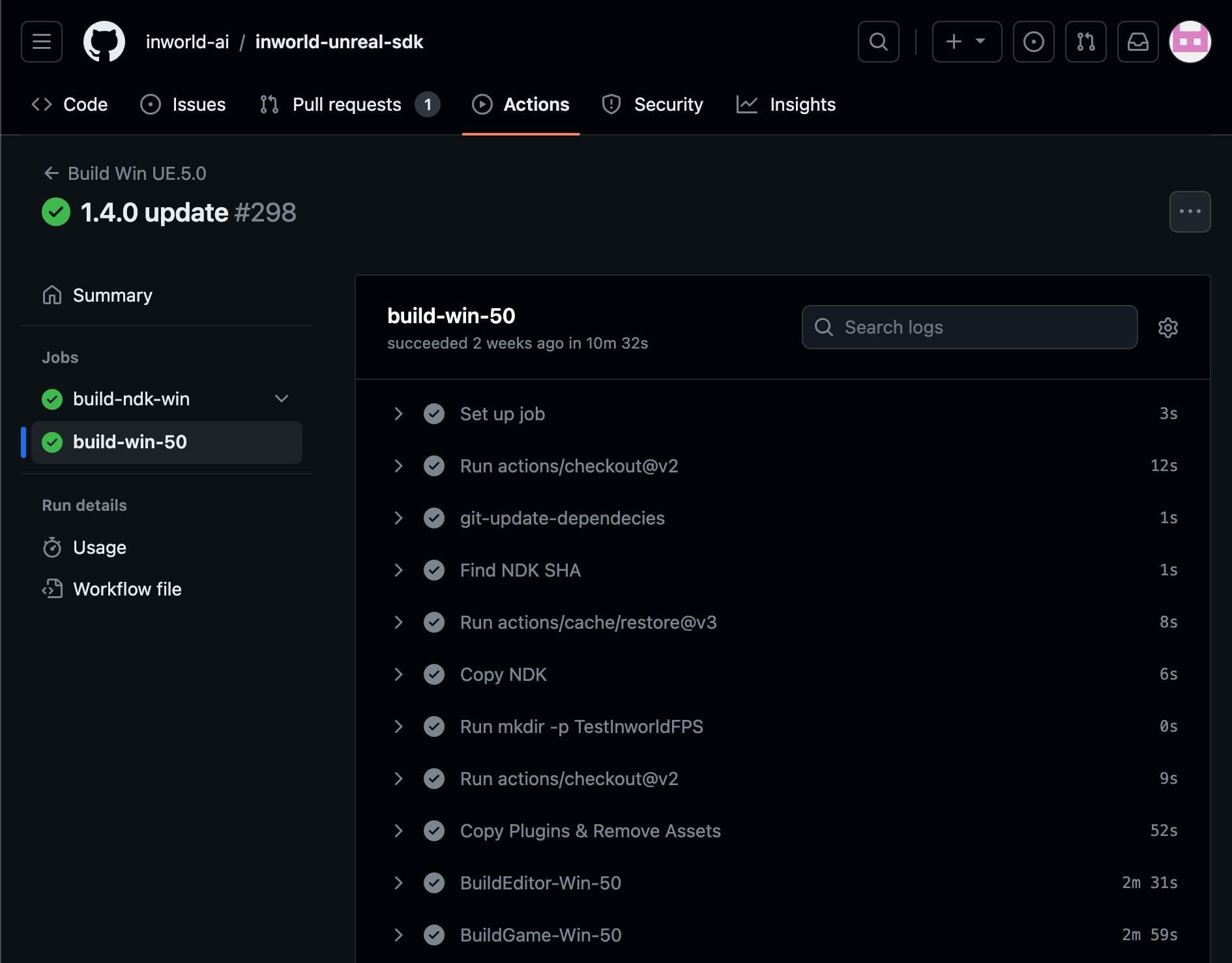Screen dimensions: 1232x963
Task: Switch to the Insights tab
Action: point(786,104)
